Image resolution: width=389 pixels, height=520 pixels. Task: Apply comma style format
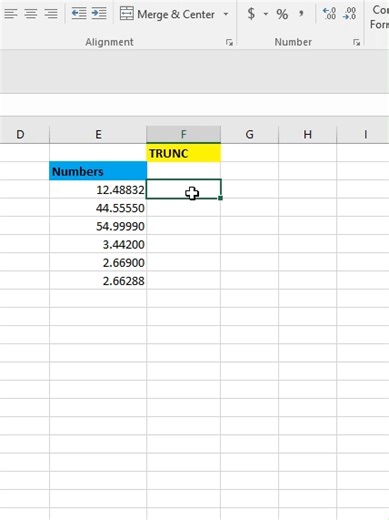tap(301, 14)
